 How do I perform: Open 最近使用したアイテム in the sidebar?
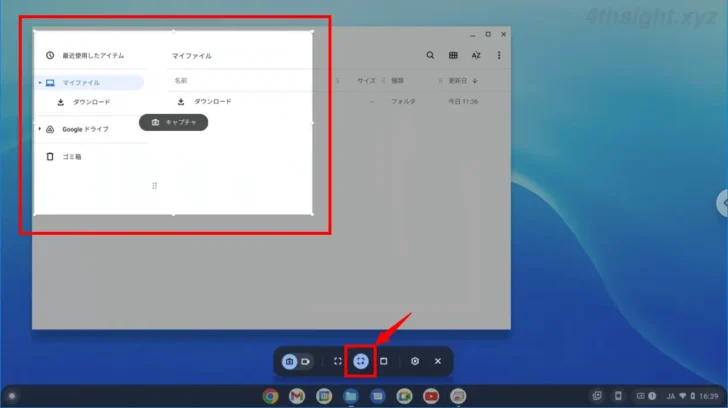(x=91, y=55)
